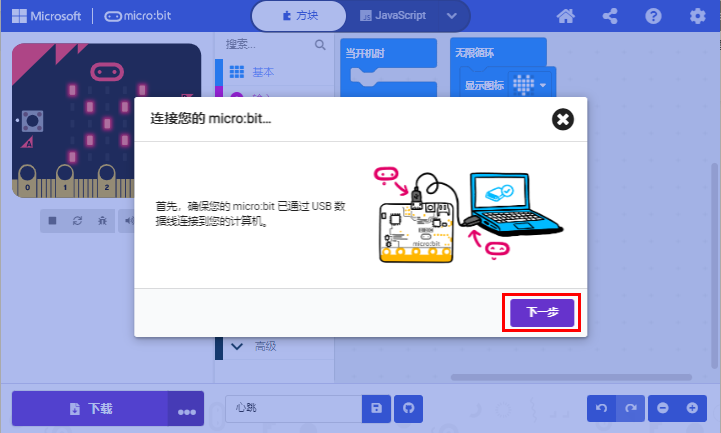This screenshot has height=433, width=721.
Task: Click the Microsoft logo
Action: coord(46,16)
